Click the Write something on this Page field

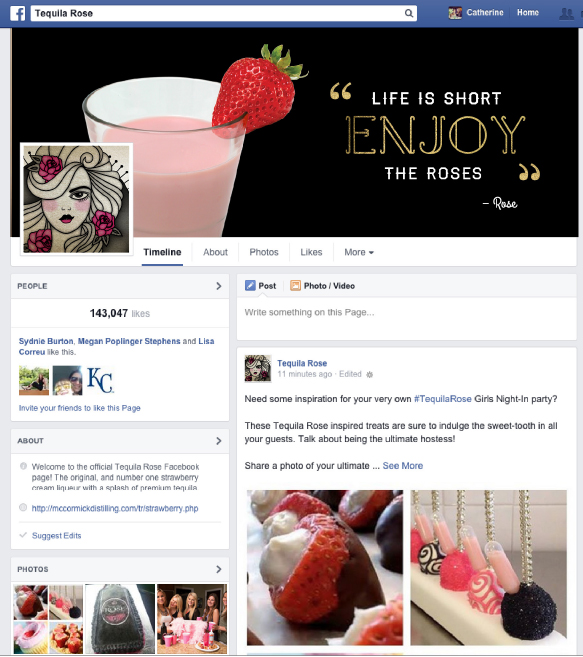407,319
